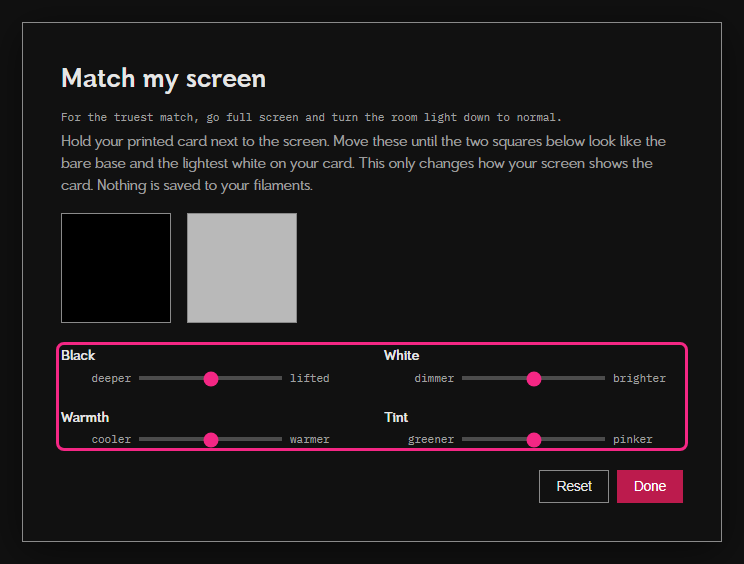Click the 'dimmer' label by White slider
This screenshot has height=564, width=744.
[x=434, y=379]
